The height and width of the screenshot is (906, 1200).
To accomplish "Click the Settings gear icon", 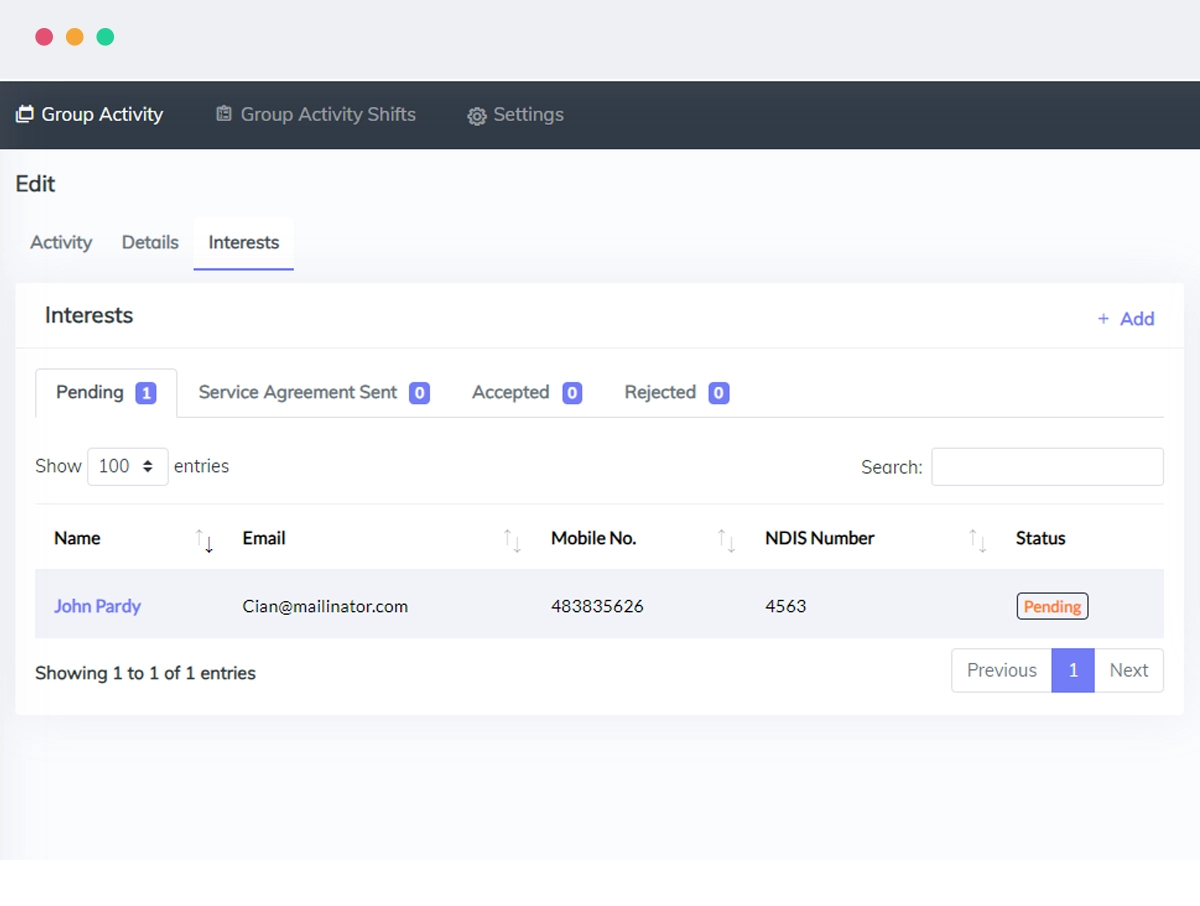I will coord(477,116).
